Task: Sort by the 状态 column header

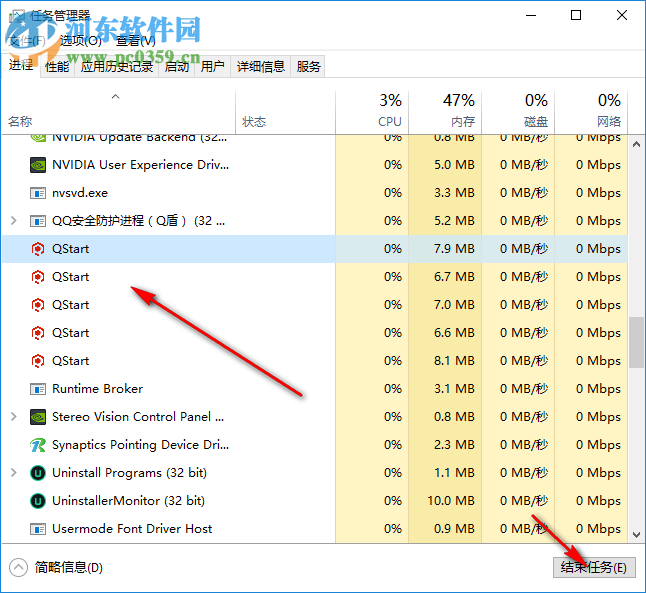Action: (285, 113)
